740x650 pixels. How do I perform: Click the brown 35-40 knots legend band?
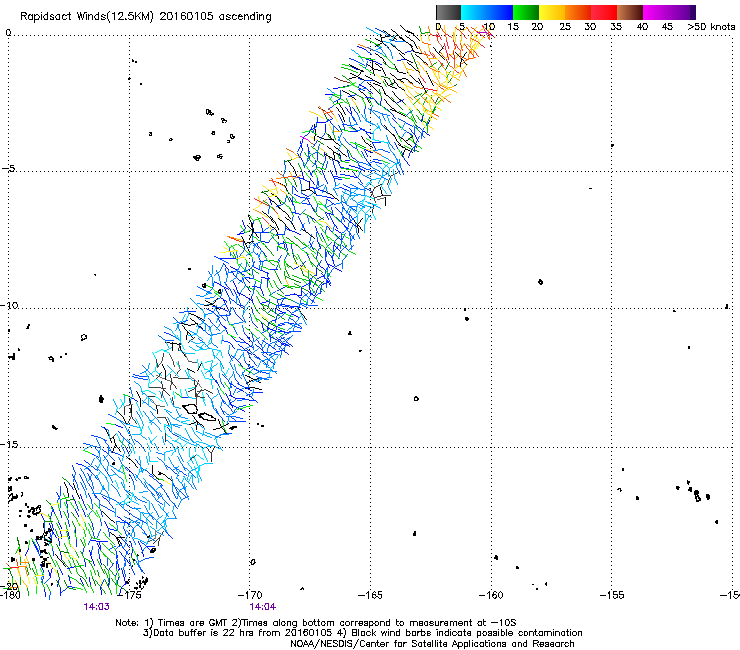630,12
